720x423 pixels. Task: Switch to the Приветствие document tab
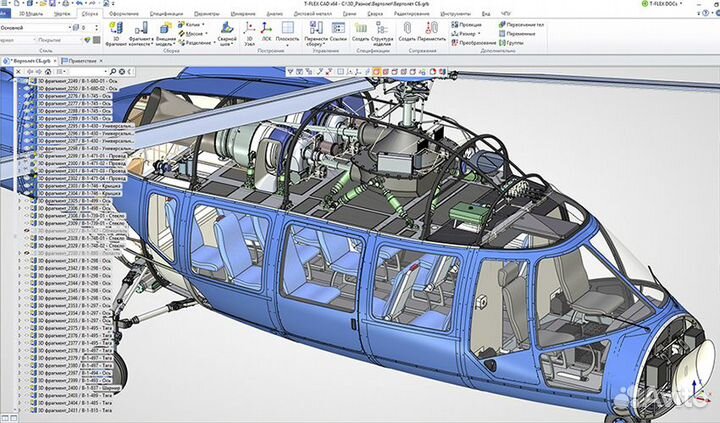coord(82,61)
